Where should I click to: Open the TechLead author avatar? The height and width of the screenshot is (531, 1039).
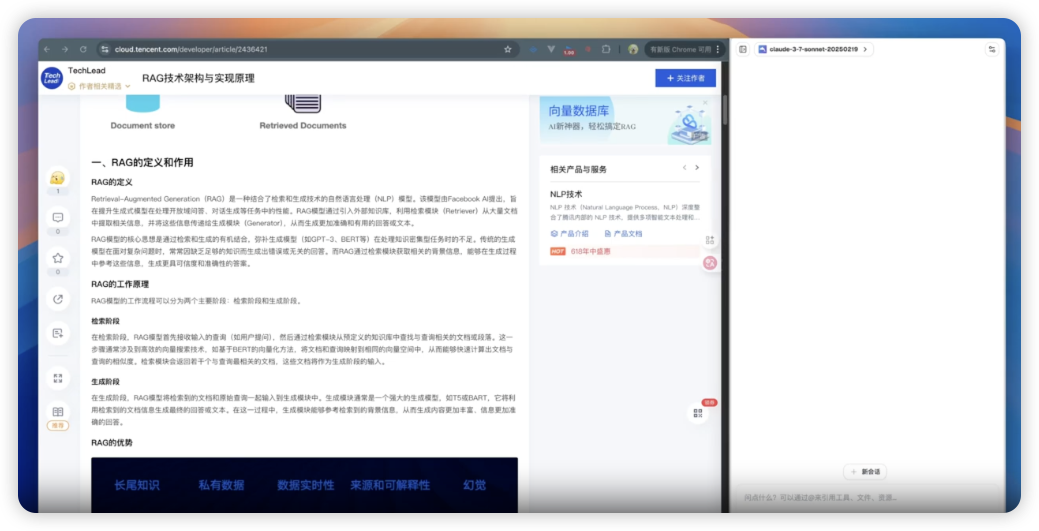52,78
